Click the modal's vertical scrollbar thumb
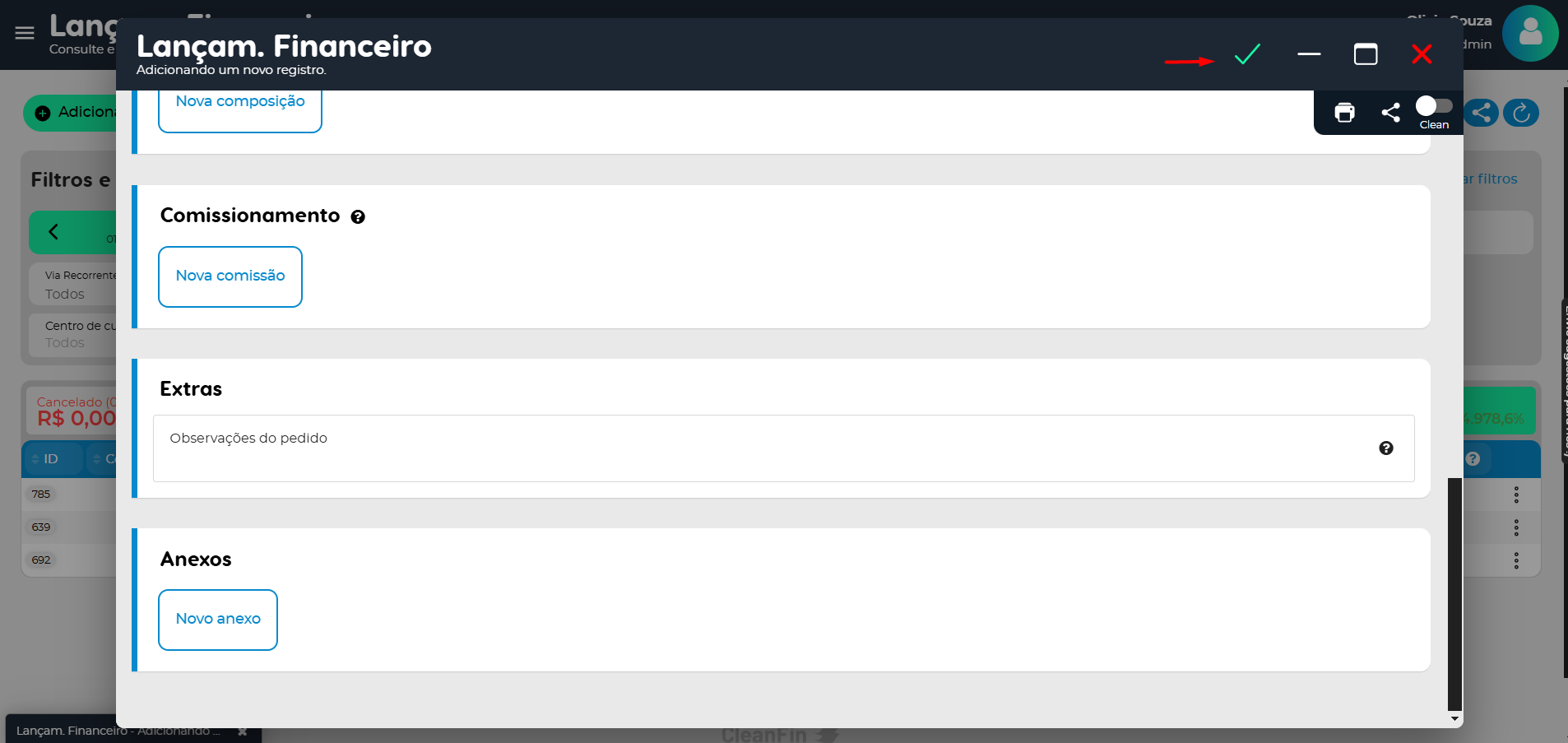Image resolution: width=1568 pixels, height=743 pixels. tap(1454, 592)
